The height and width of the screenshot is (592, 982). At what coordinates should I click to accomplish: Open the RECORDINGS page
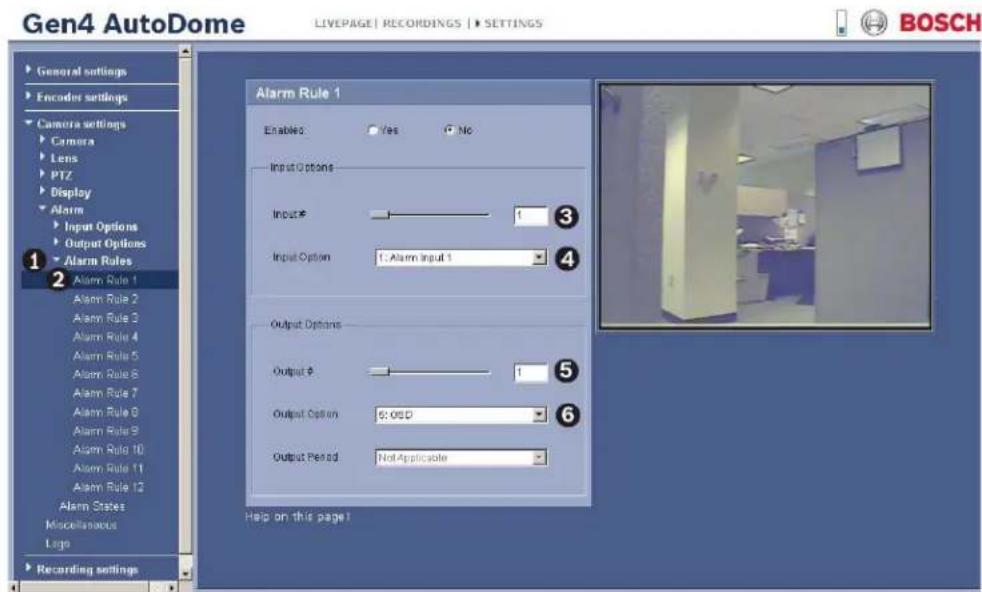click(x=421, y=23)
